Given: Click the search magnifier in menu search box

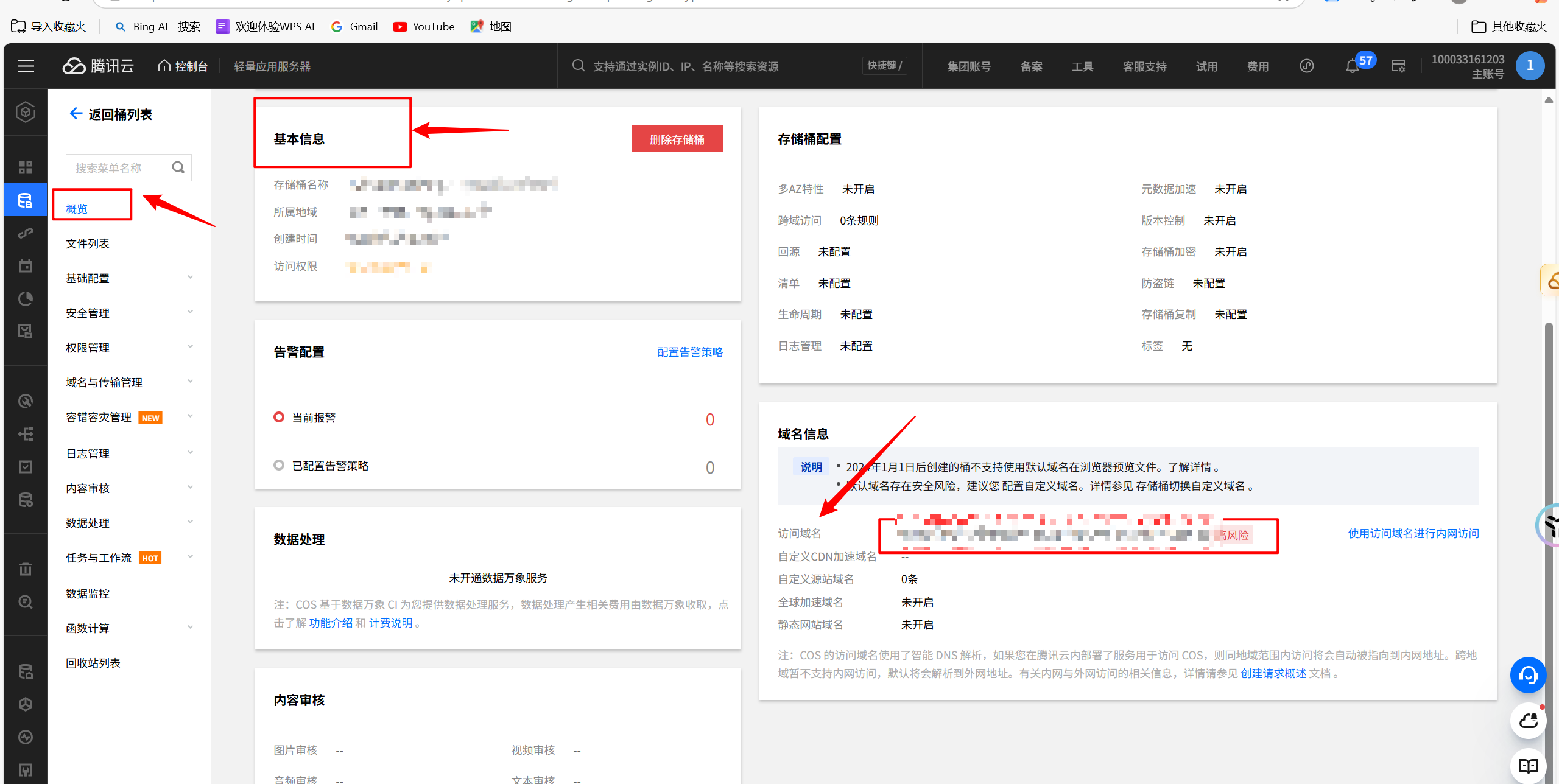Looking at the screenshot, I should [x=178, y=167].
